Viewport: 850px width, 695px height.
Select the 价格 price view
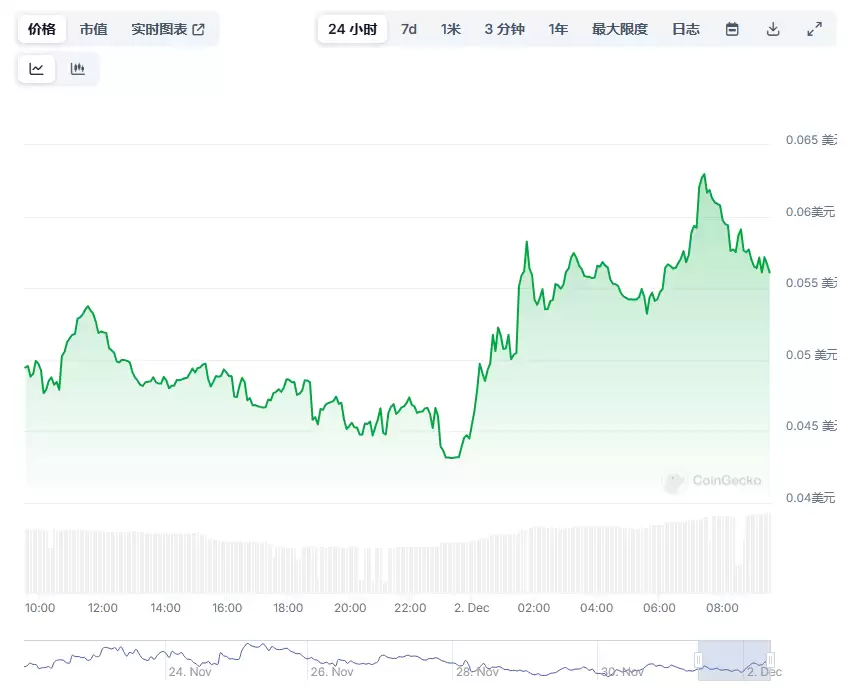pos(41,29)
